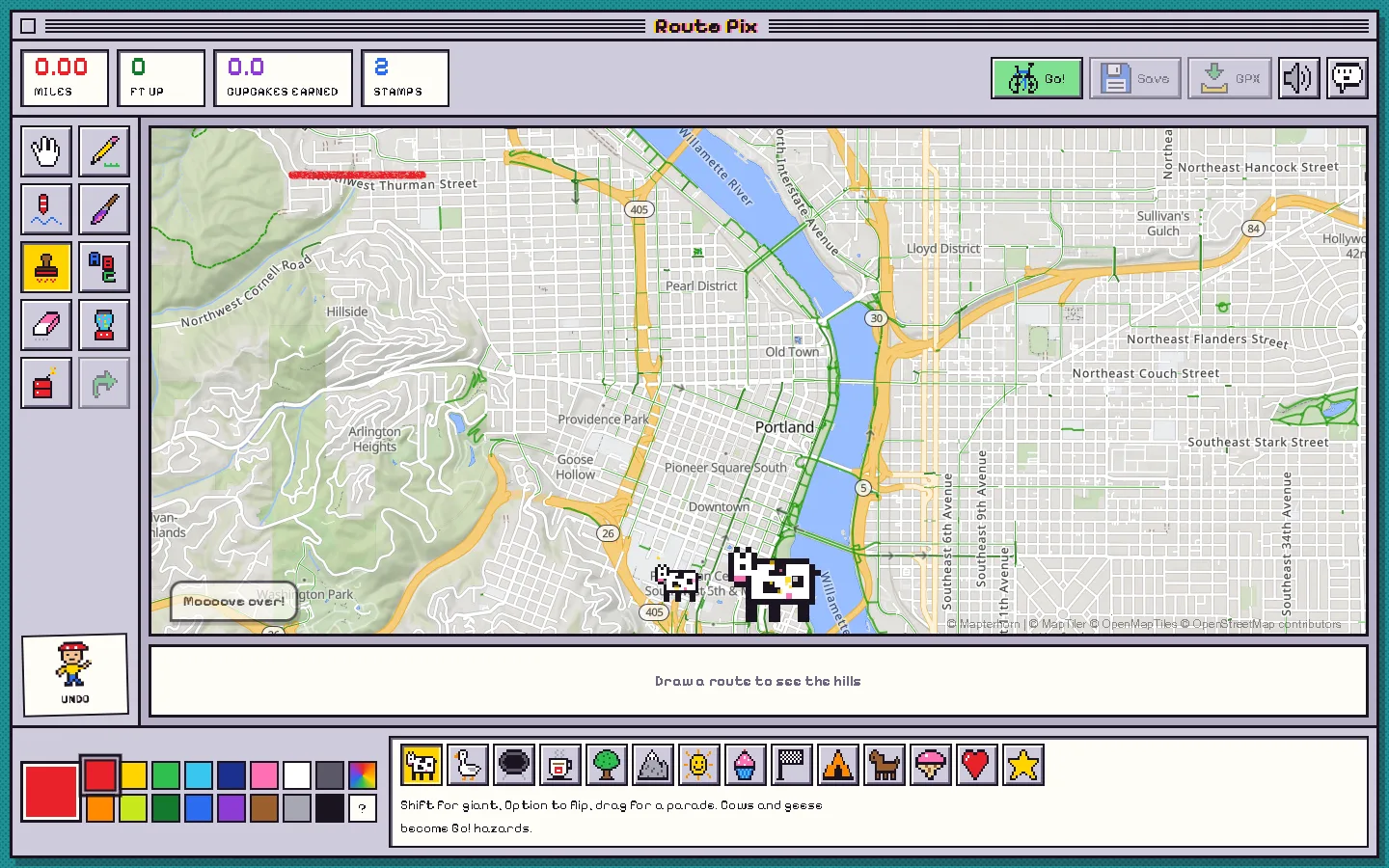Choose the green tree stamp
This screenshot has height=868, width=1389.
coord(607,765)
